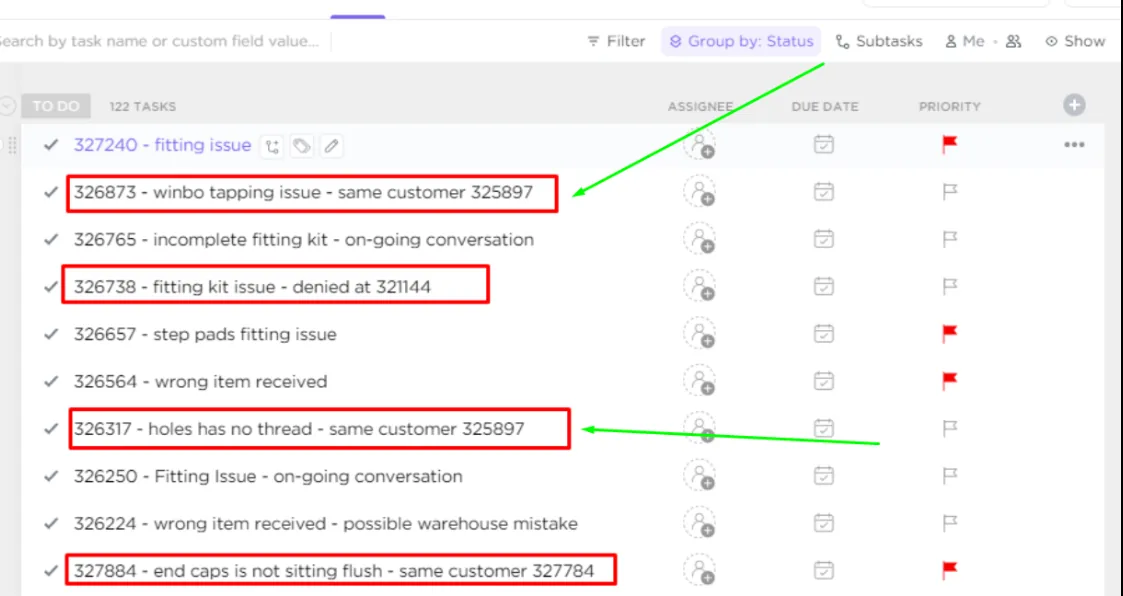This screenshot has width=1123, height=596.
Task: Open task 326224 possible warehouse mistake
Action: 325,524
